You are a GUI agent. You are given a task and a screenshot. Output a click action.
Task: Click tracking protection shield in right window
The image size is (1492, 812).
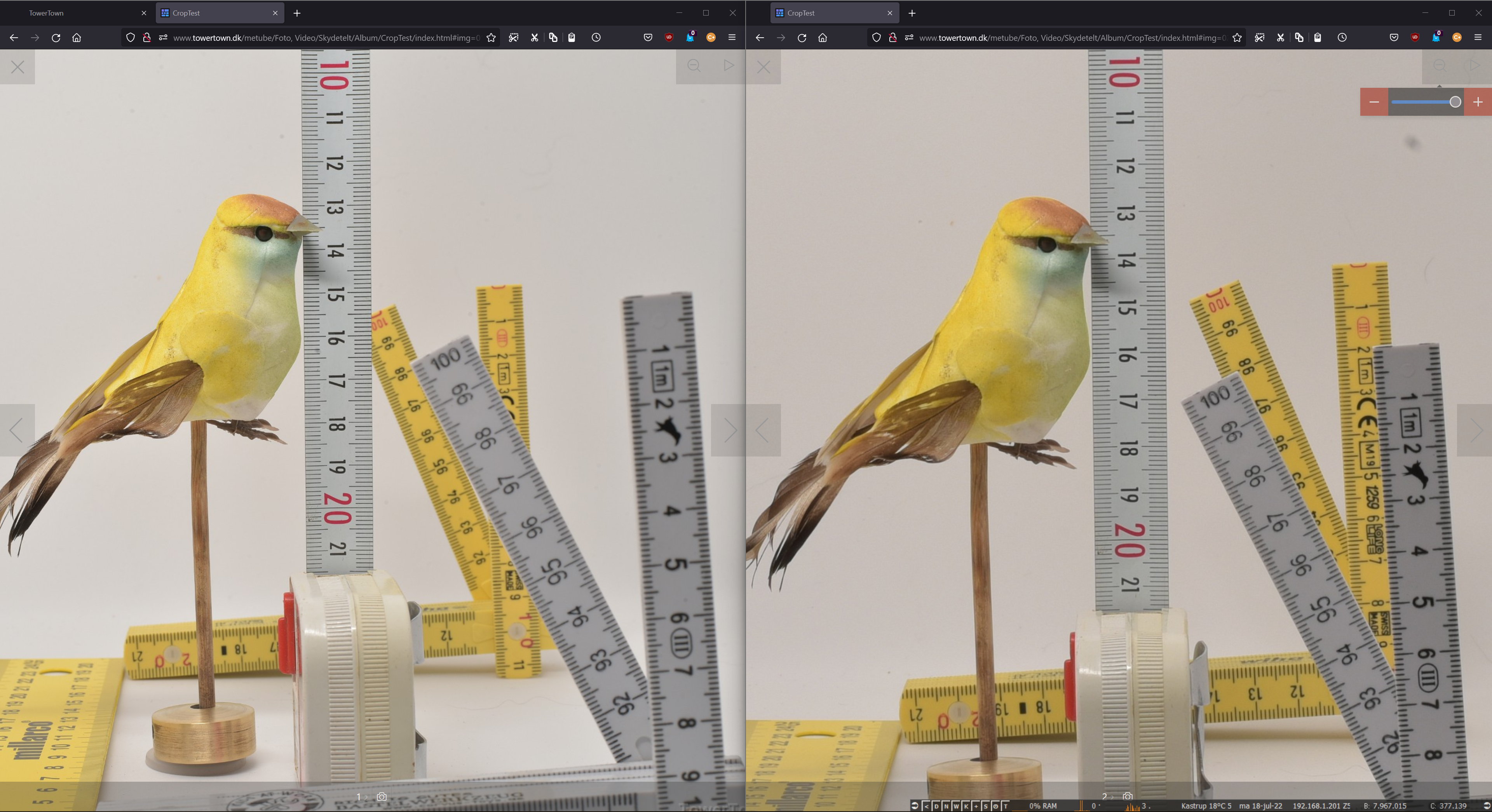(x=876, y=38)
